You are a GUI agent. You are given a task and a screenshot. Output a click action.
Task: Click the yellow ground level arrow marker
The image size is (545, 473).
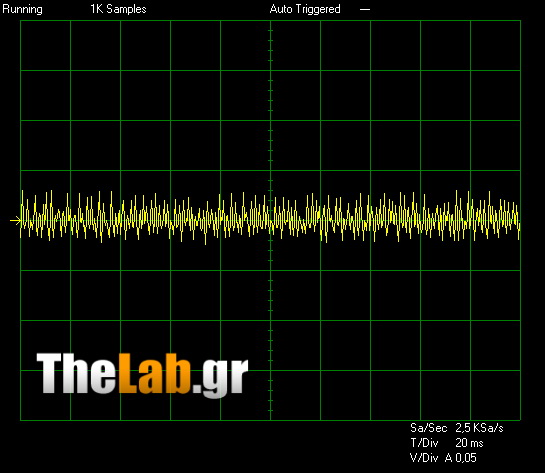coord(16,220)
